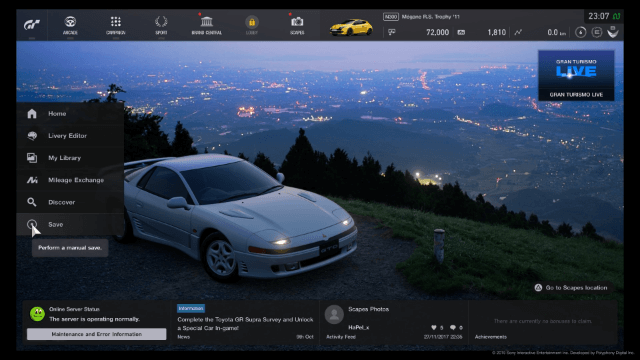Click the comments speech bubble icon
This screenshot has width=640, height=360.
(x=453, y=327)
